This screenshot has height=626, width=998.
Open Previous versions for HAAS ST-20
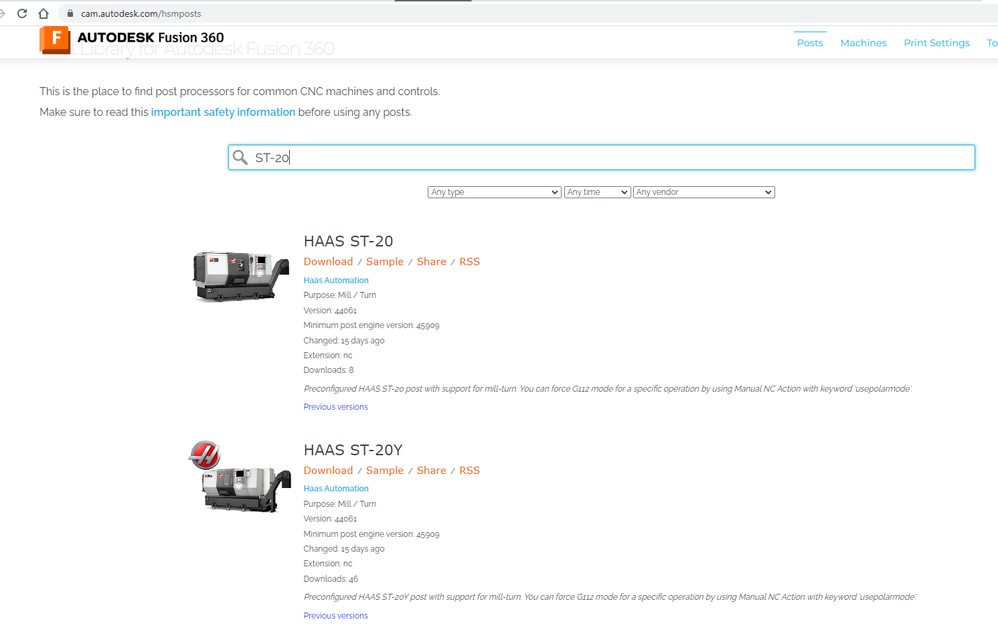tap(335, 407)
